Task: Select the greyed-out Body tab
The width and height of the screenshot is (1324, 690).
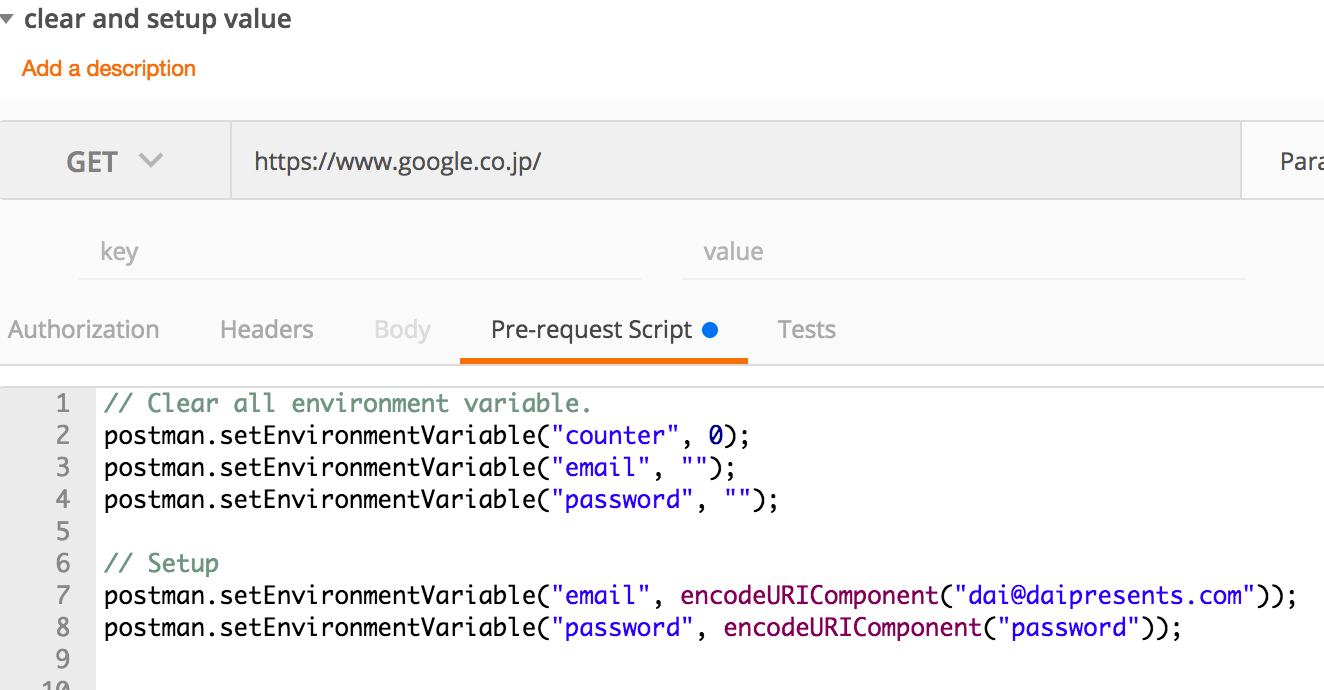Action: (x=402, y=330)
